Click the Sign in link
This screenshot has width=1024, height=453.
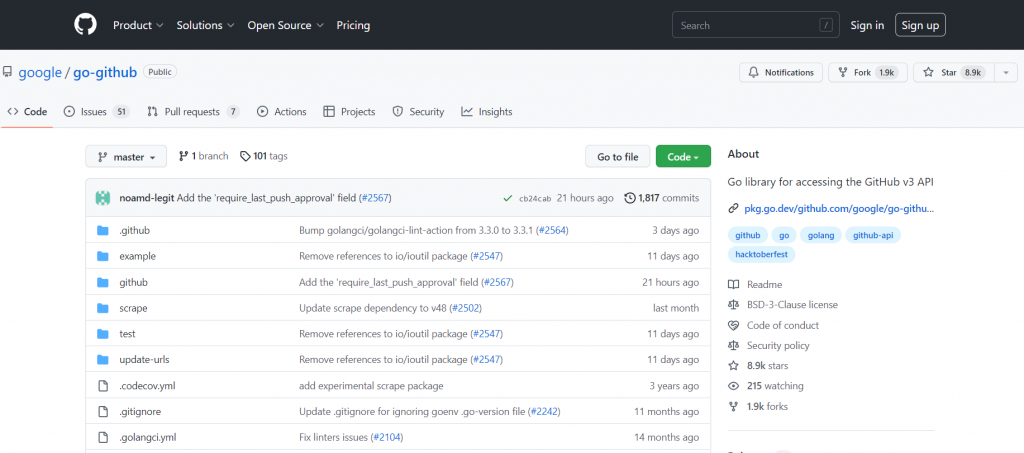click(x=867, y=25)
